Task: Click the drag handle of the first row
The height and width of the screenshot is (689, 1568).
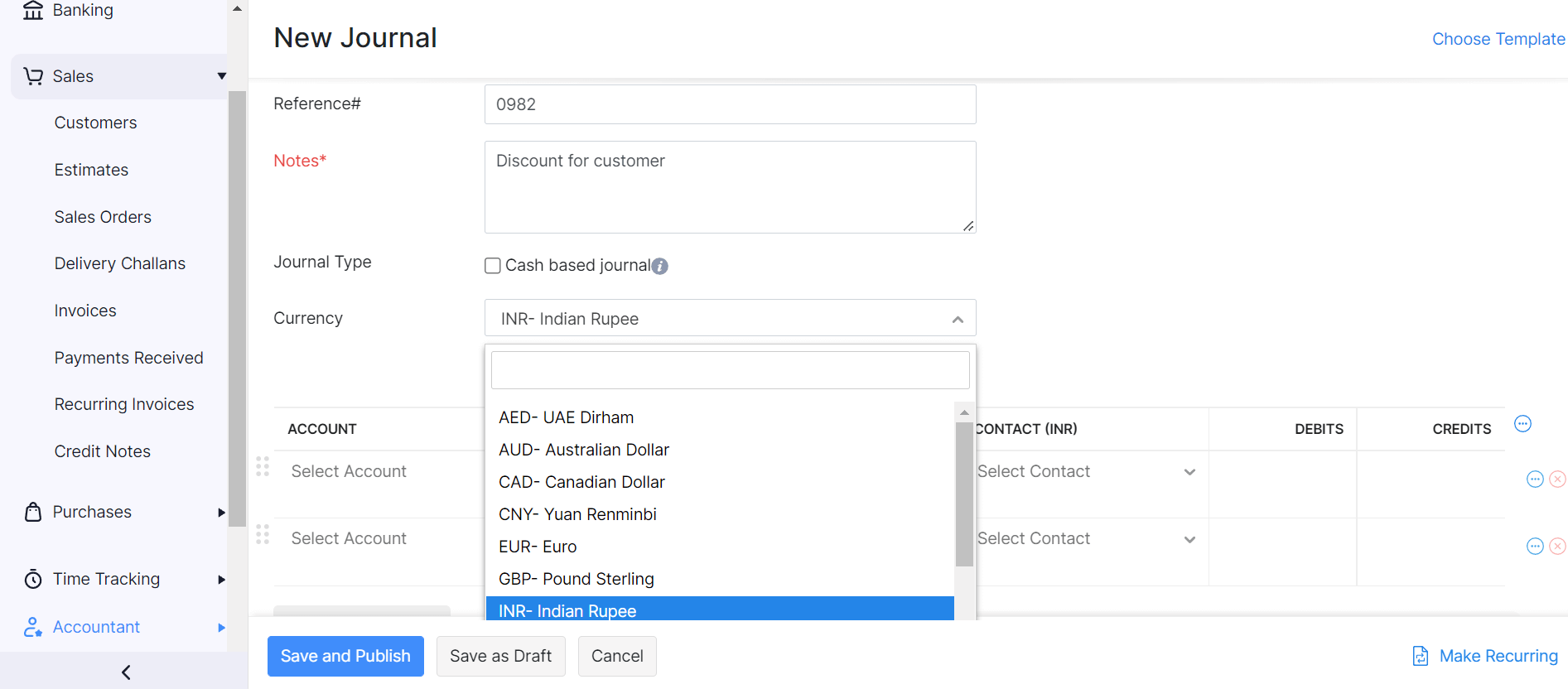Action: [263, 467]
